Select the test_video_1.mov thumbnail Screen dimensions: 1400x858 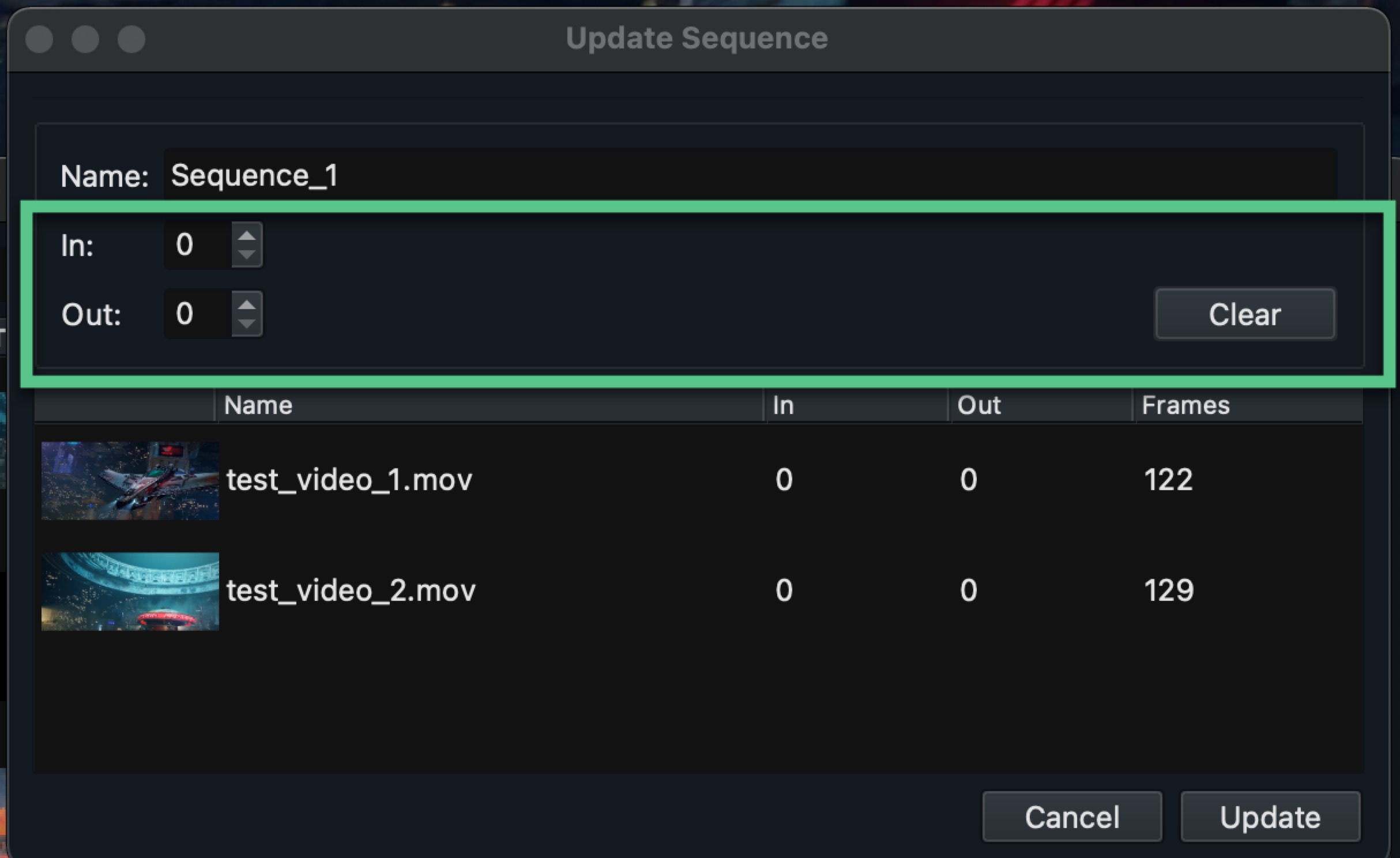tap(130, 480)
